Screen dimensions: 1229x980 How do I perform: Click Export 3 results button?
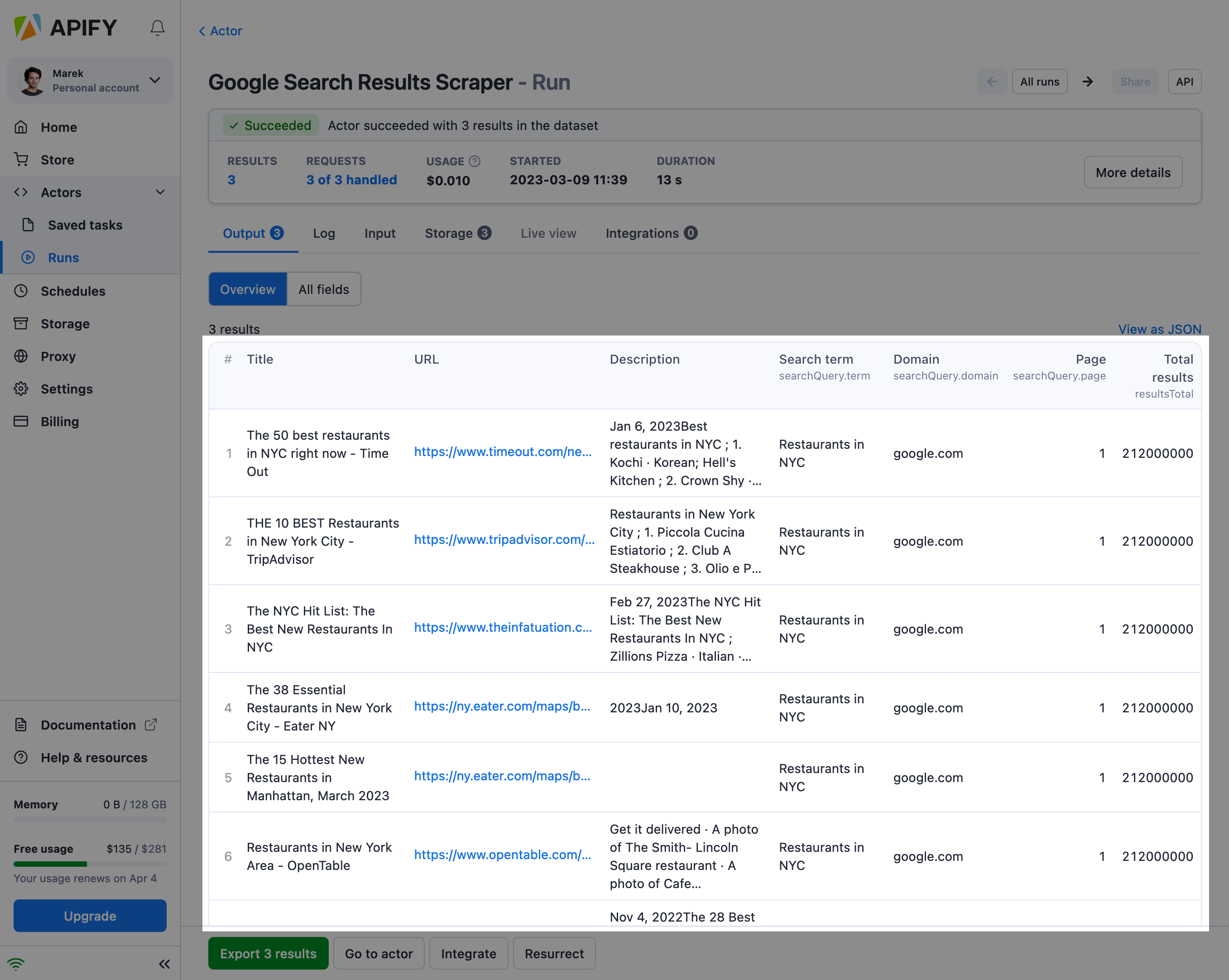point(268,953)
